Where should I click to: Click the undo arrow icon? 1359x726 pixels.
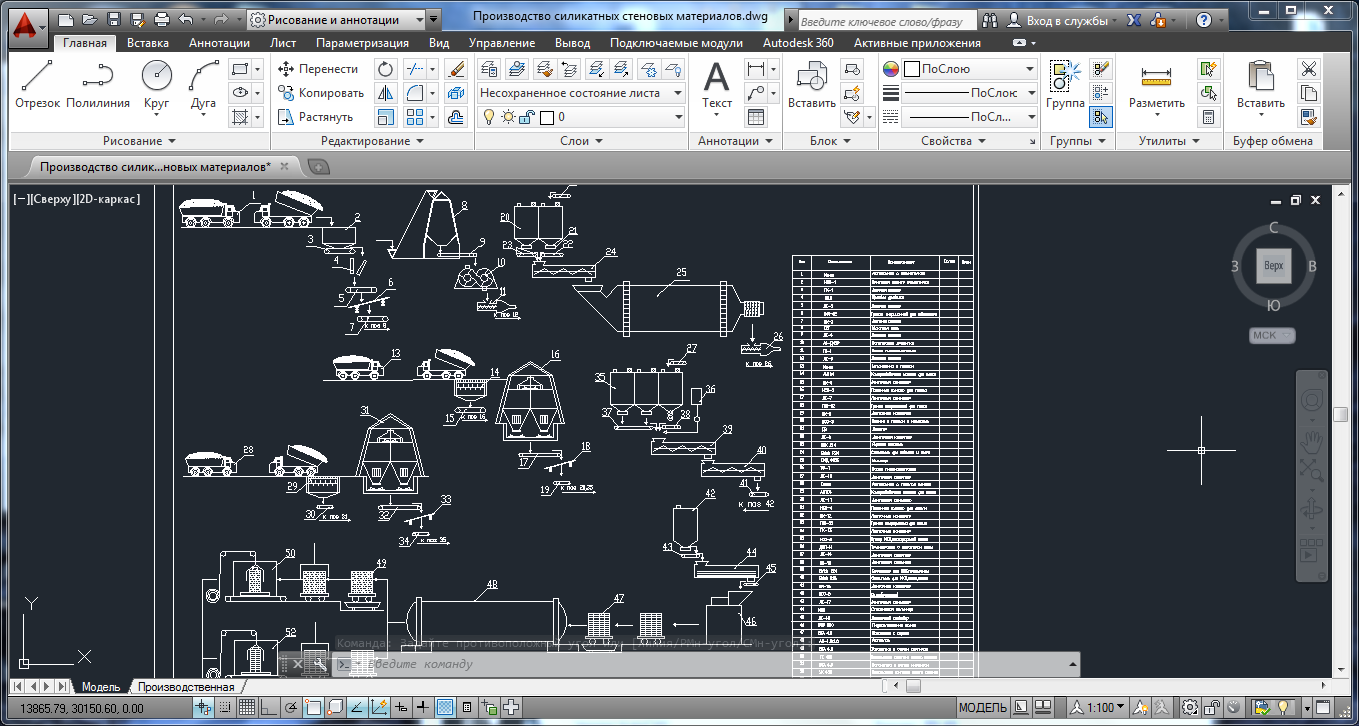[186, 19]
